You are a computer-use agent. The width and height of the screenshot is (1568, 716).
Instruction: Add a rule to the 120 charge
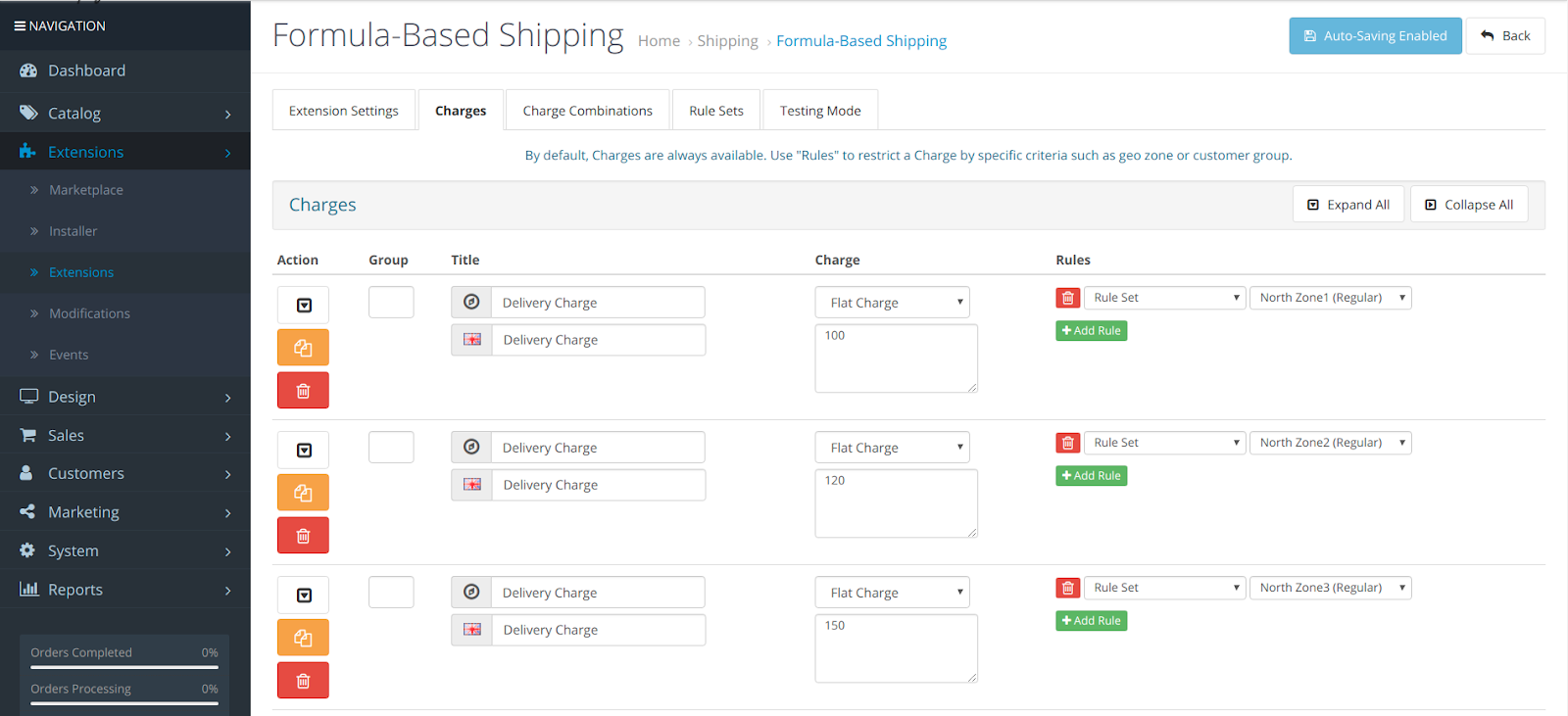coord(1091,476)
